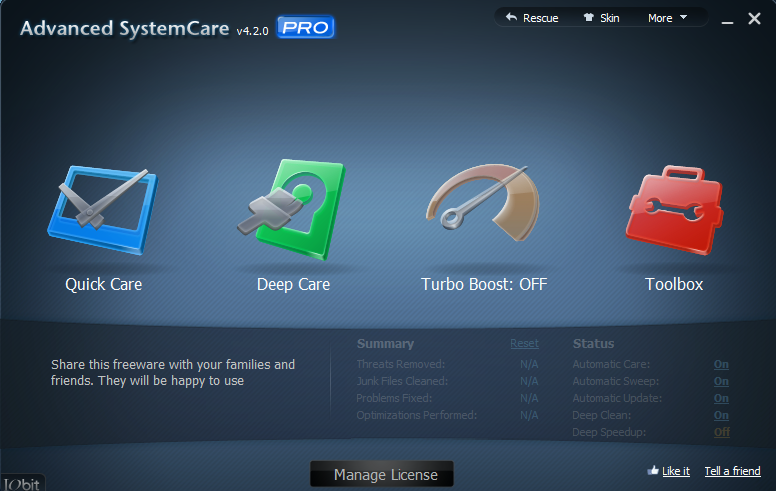
Task: Click the Rescue arrow icon
Action: [511, 17]
